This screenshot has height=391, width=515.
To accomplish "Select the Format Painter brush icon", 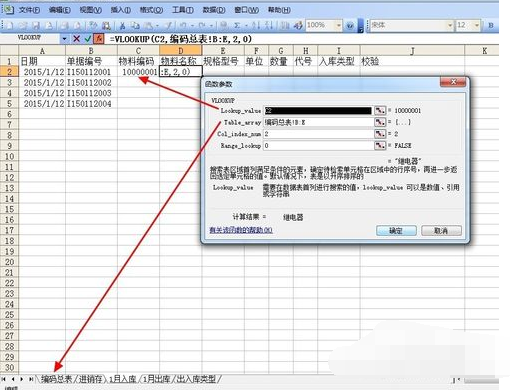I will (167, 25).
